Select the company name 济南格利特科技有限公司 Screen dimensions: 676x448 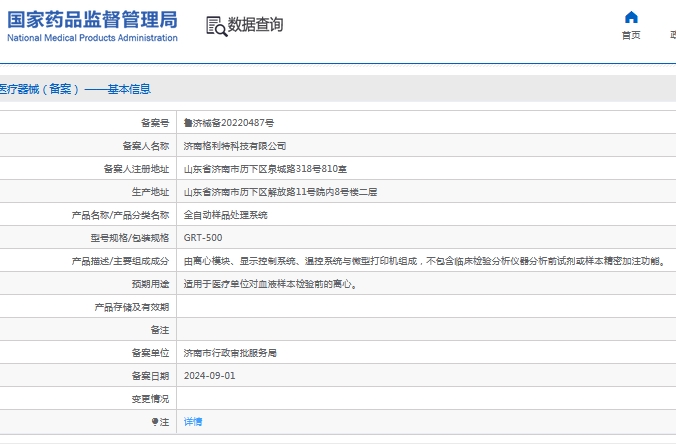pyautogui.click(x=235, y=146)
